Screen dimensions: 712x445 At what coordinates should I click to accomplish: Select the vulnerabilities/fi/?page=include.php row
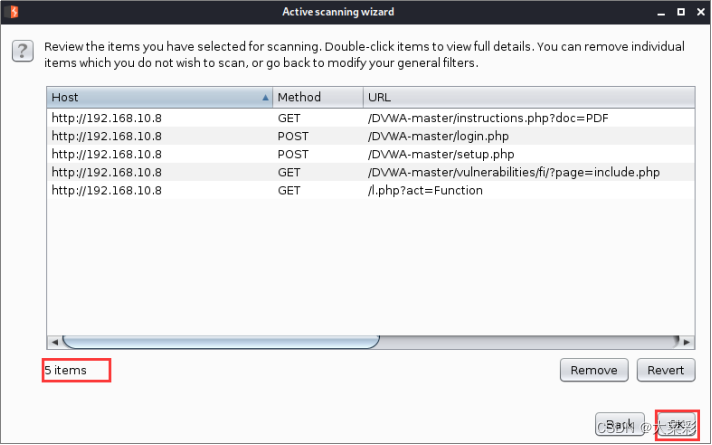371,172
